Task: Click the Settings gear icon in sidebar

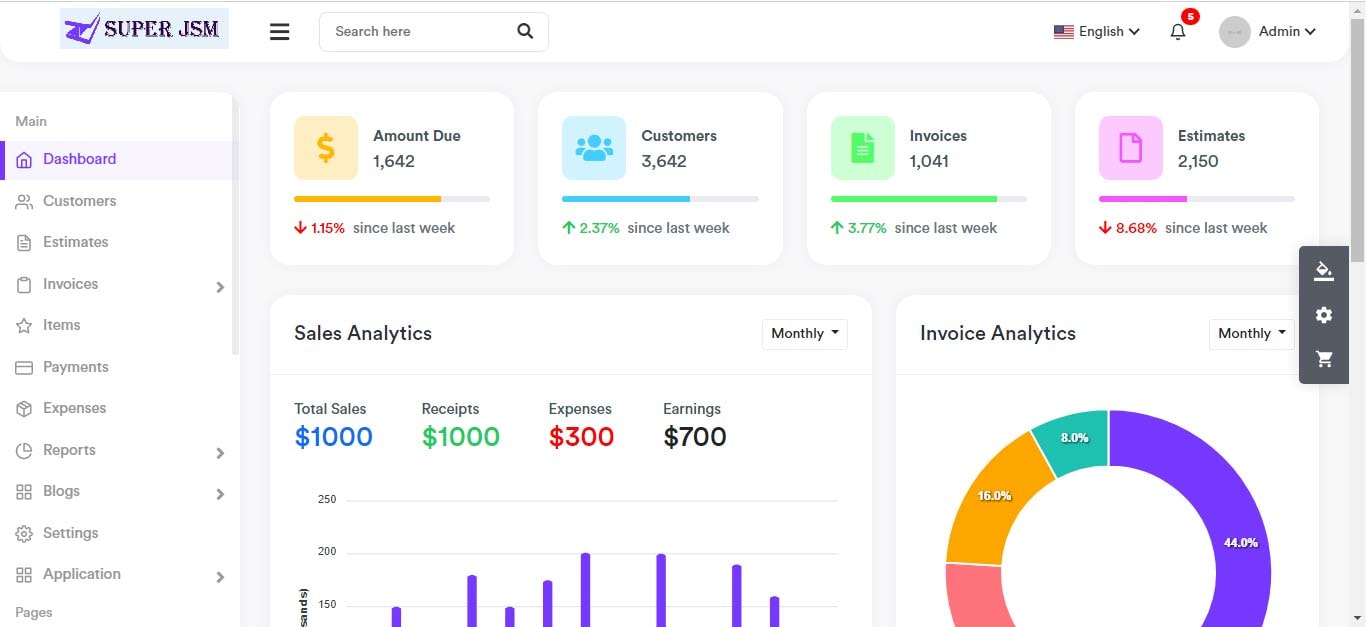Action: point(24,534)
